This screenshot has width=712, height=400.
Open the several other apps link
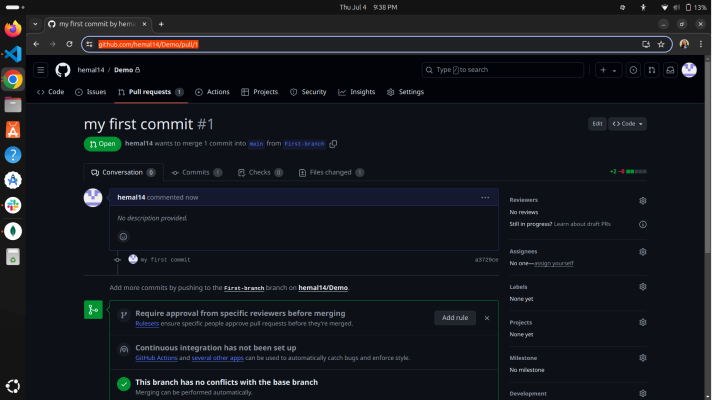218,358
